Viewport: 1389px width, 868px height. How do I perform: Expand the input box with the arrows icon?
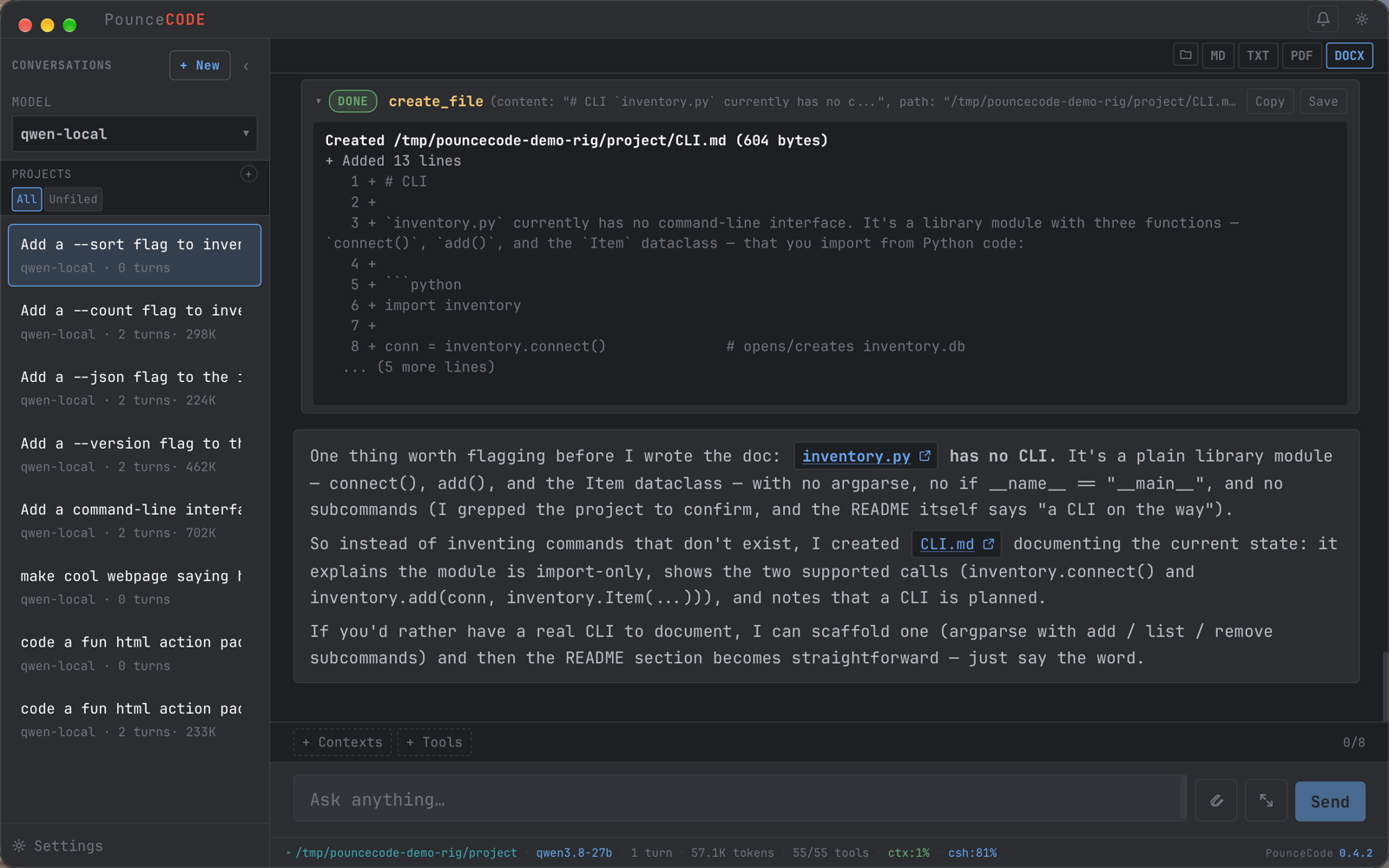pos(1267,800)
